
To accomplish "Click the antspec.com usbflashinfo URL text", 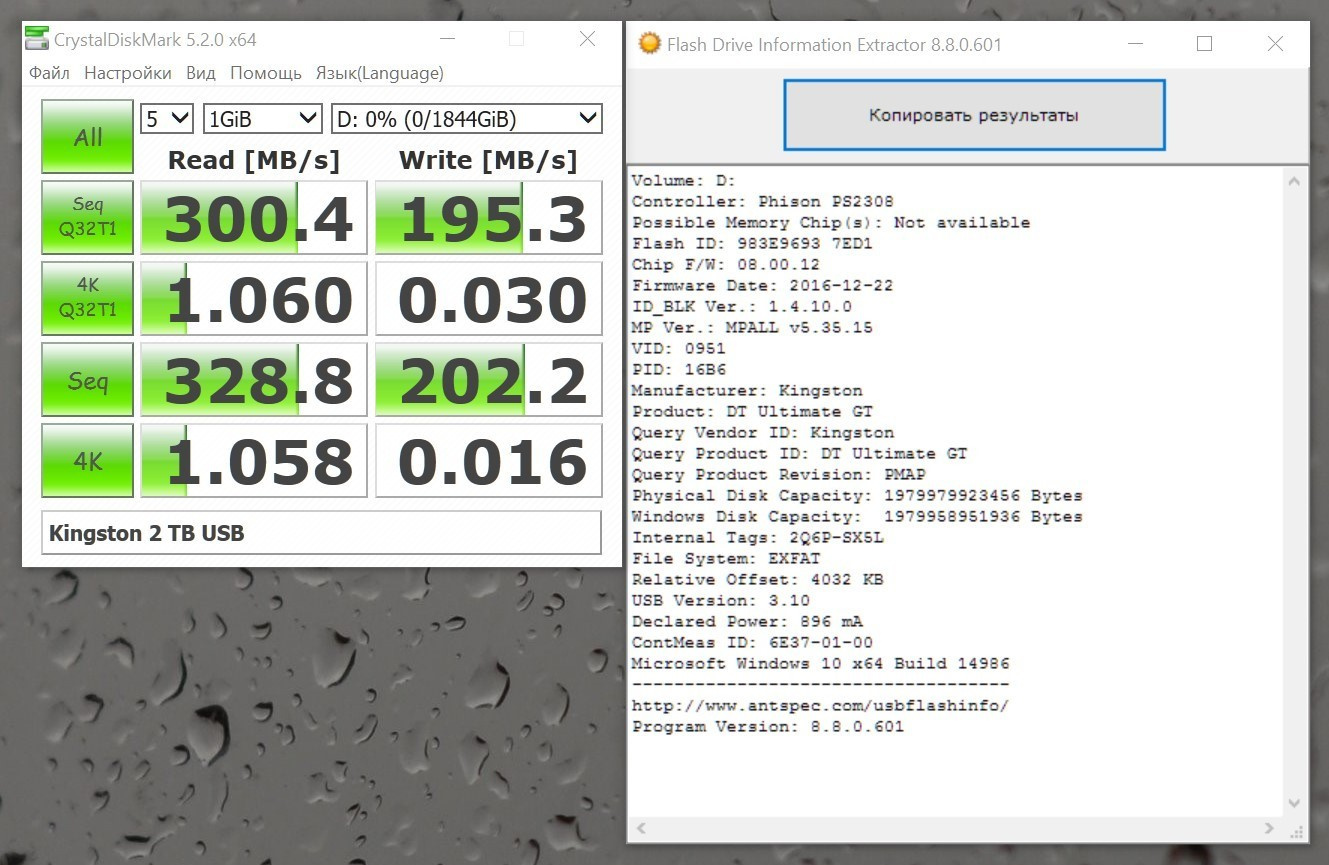I will pyautogui.click(x=821, y=706).
